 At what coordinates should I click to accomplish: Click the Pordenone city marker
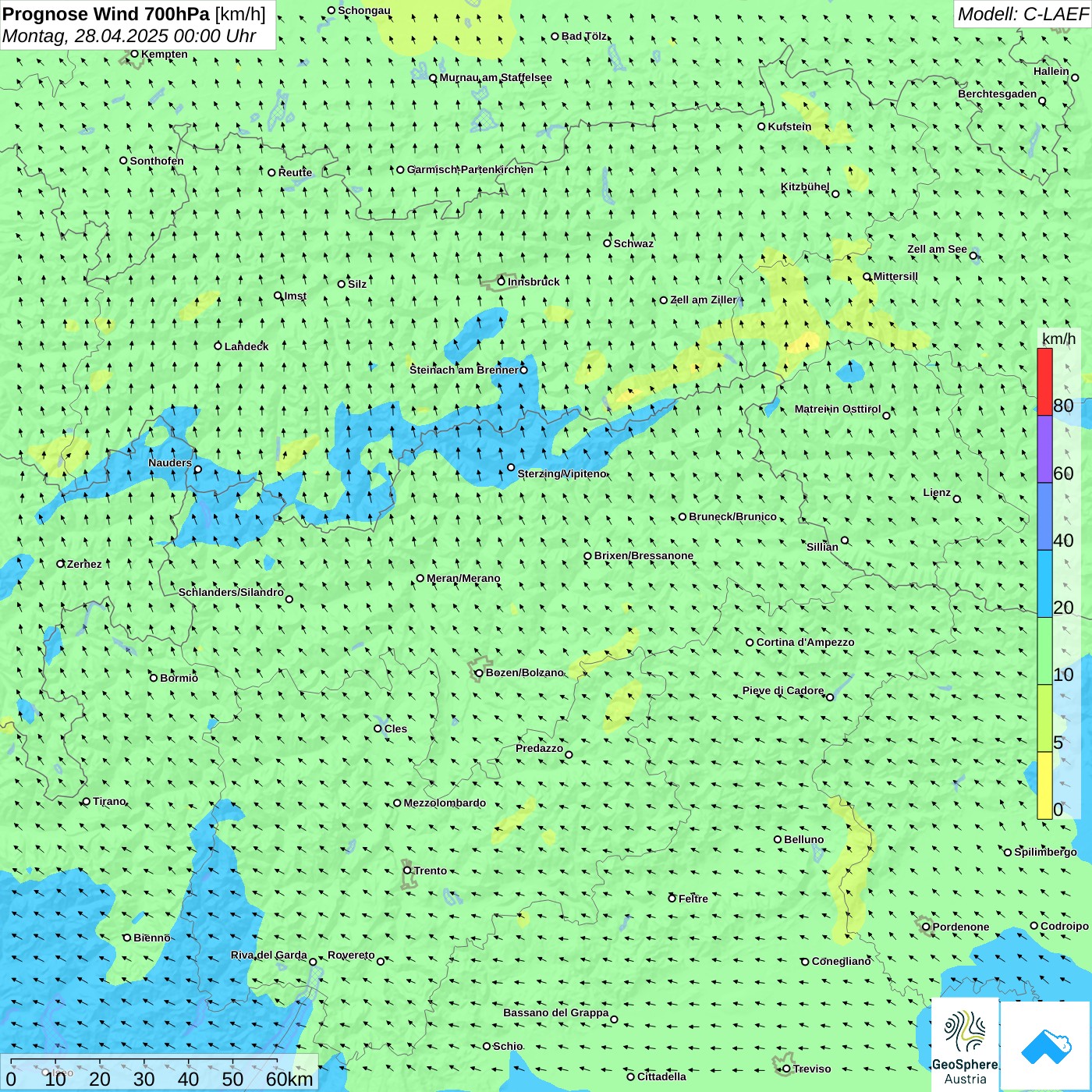(x=926, y=927)
